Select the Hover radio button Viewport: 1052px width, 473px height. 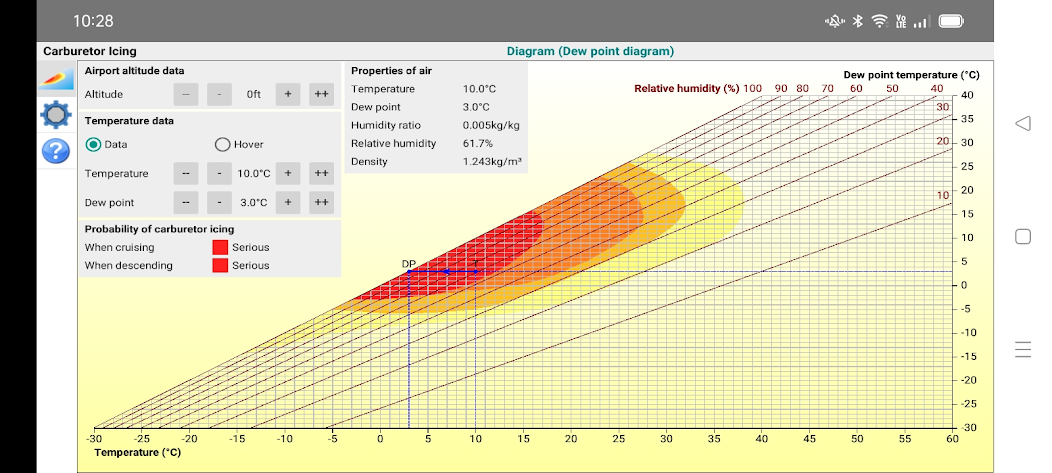(x=222, y=144)
